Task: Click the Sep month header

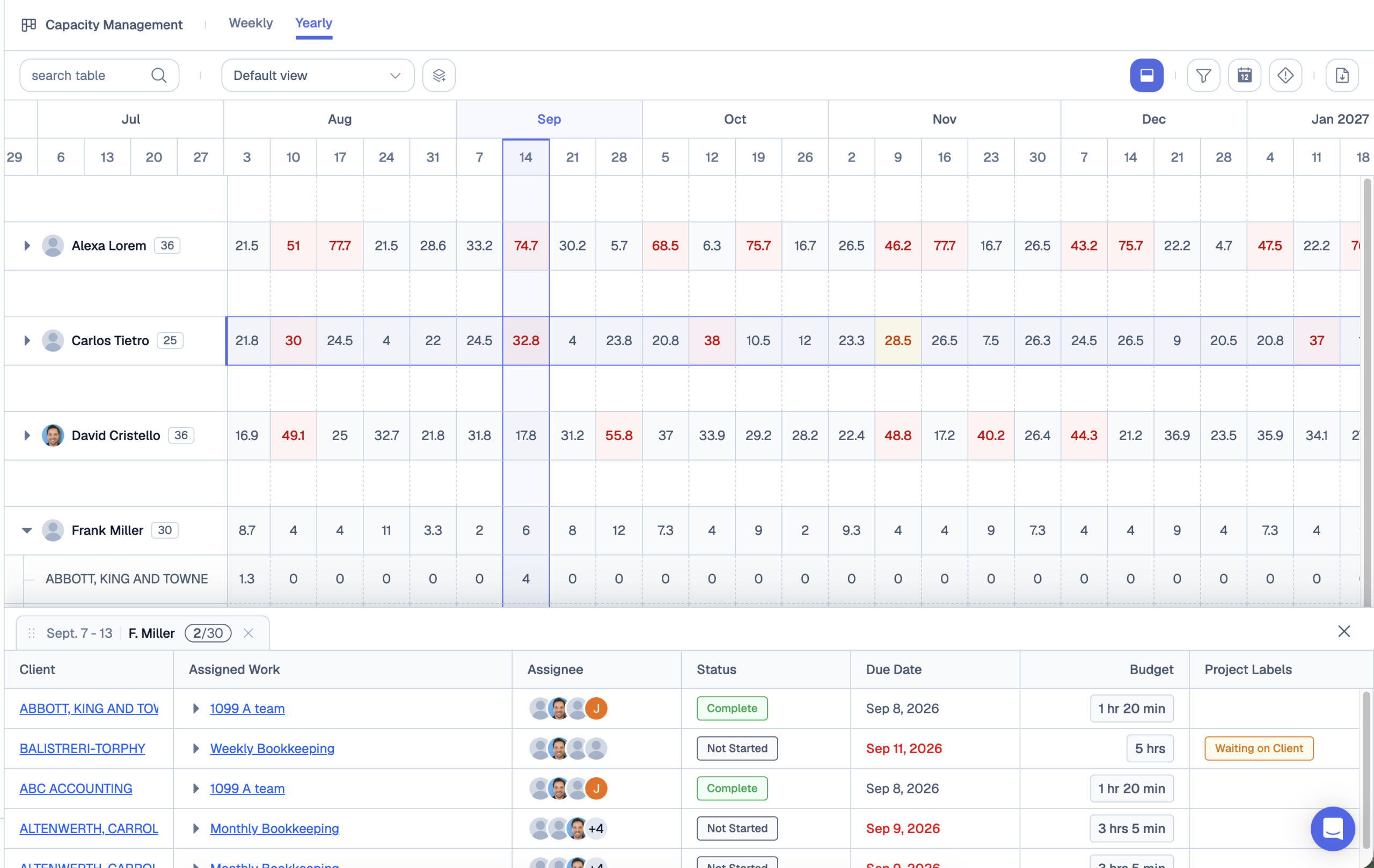Action: click(549, 119)
